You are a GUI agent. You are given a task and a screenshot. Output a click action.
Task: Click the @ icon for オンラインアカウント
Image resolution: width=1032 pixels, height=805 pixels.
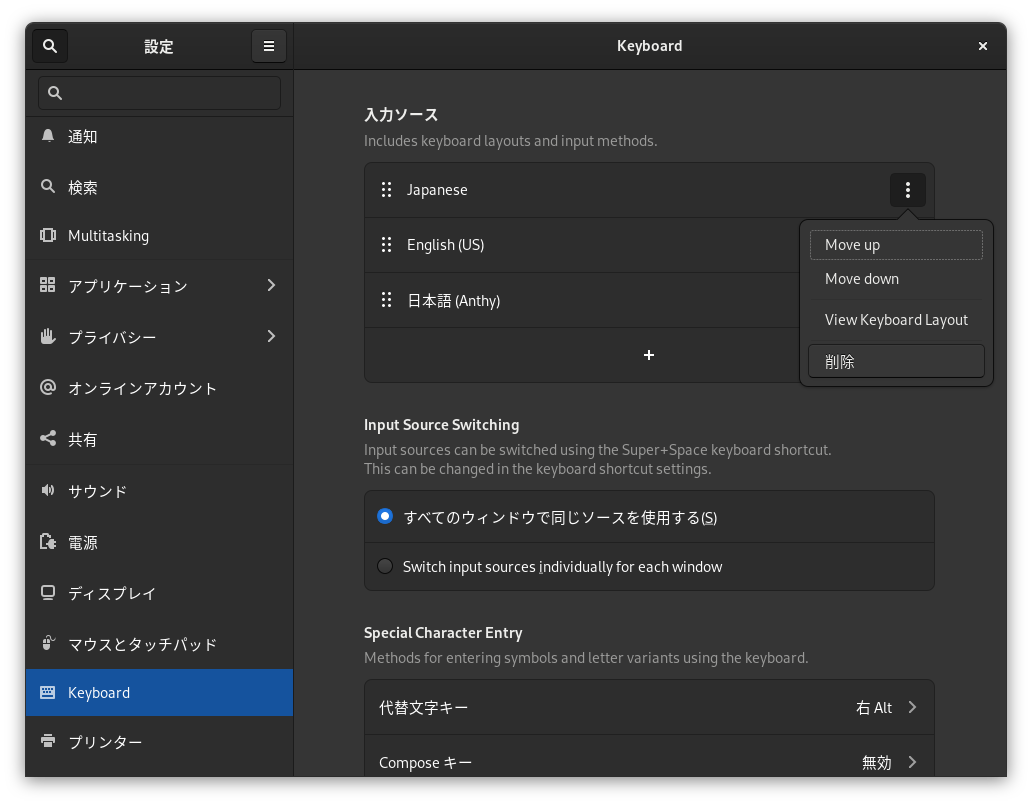tap(47, 387)
